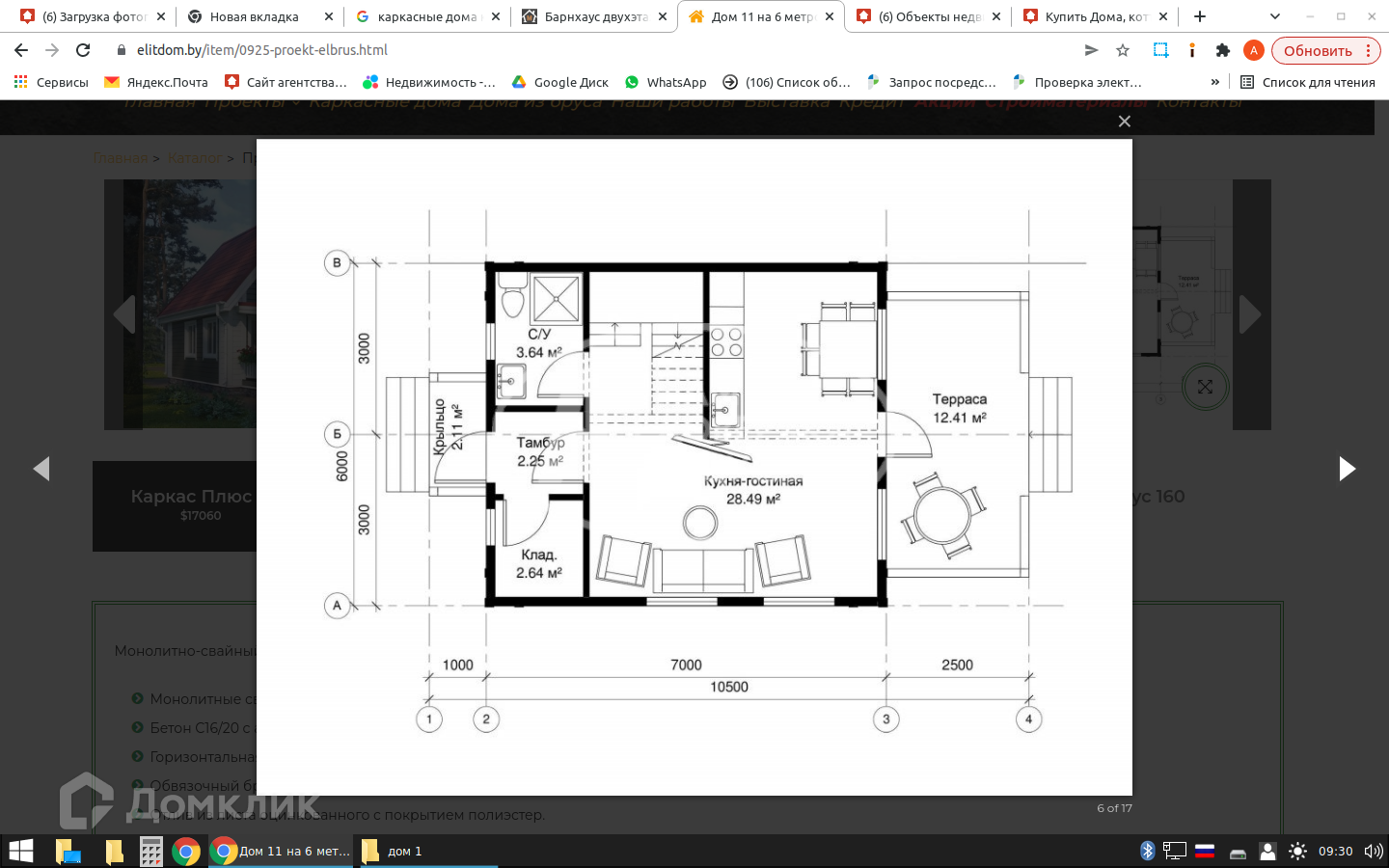Open the Extensions puzzle menu
The height and width of the screenshot is (868, 1389).
tap(1223, 50)
